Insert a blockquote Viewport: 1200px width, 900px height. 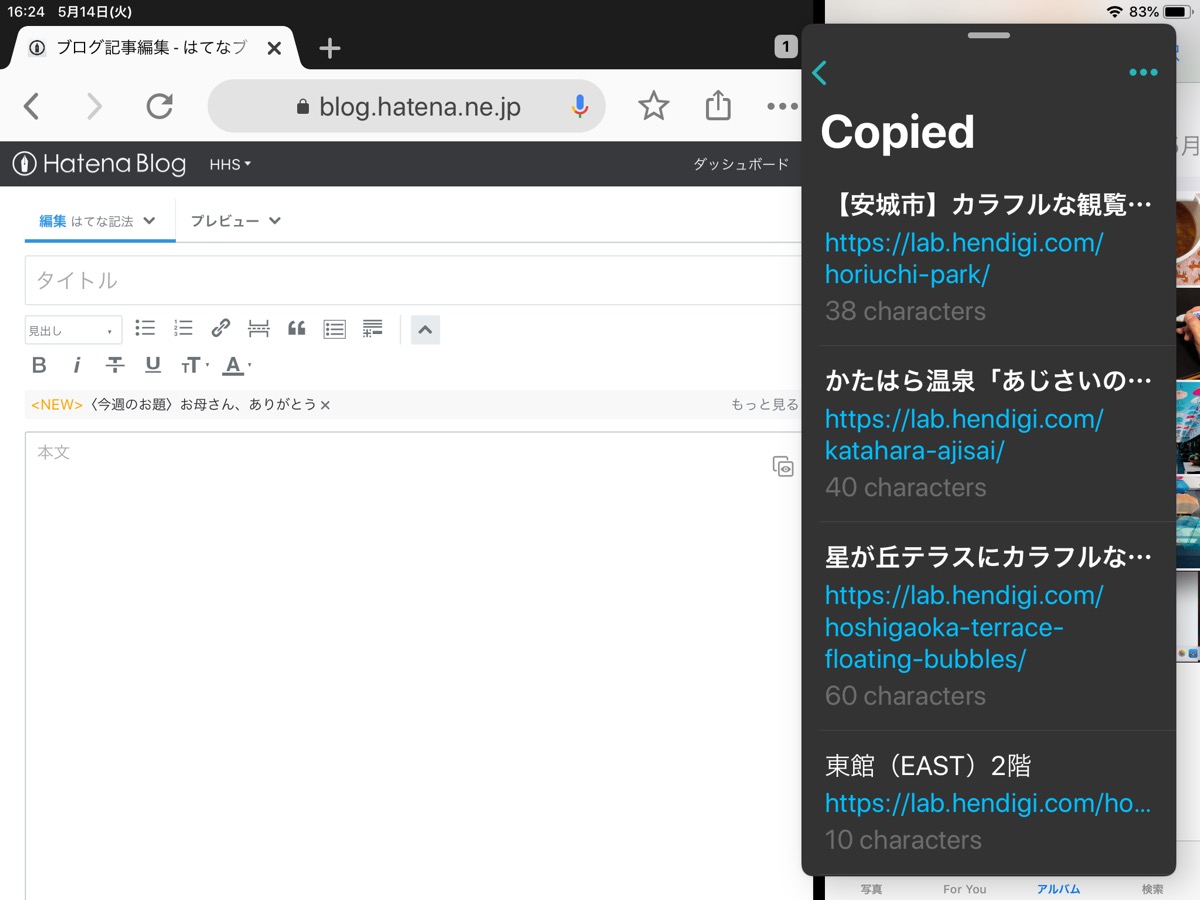pos(296,328)
